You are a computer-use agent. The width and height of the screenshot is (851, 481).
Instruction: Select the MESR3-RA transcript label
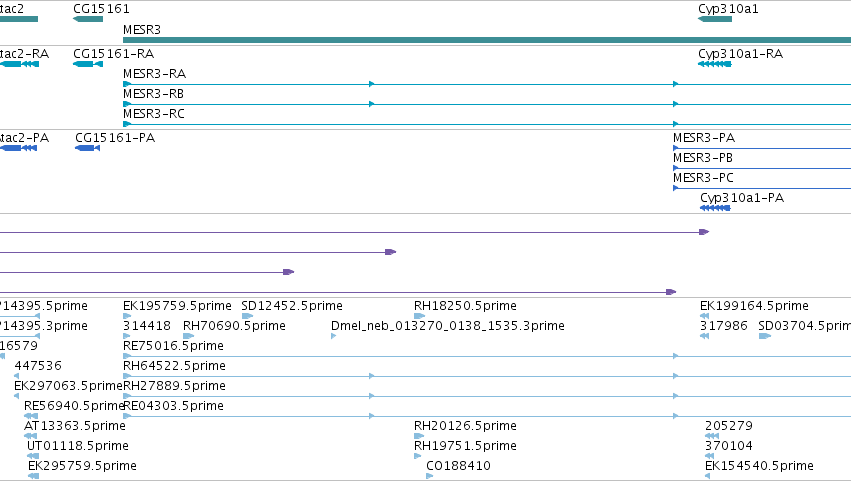tap(155, 74)
